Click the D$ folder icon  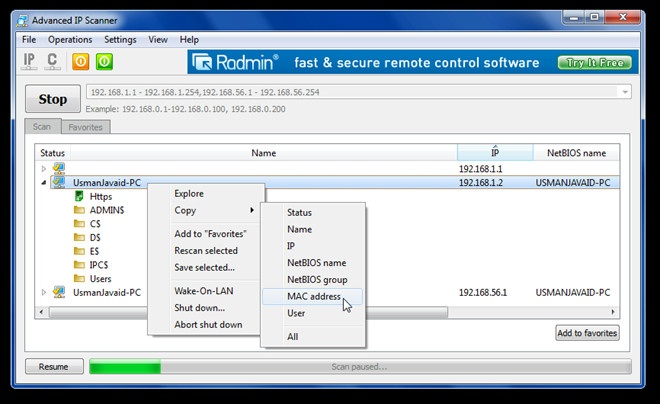click(79, 237)
